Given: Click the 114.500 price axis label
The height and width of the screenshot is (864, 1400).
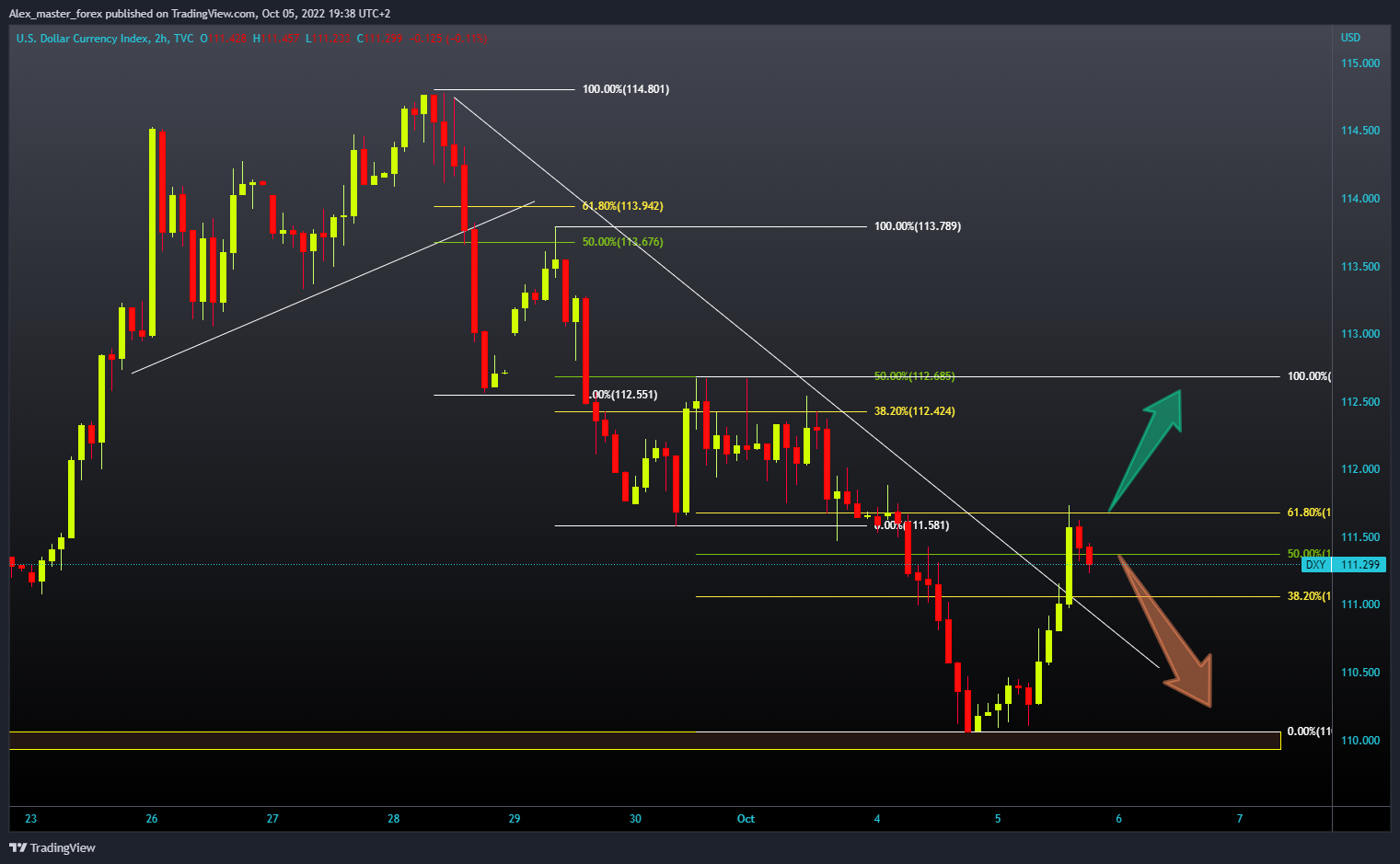Looking at the screenshot, I should click(x=1360, y=131).
